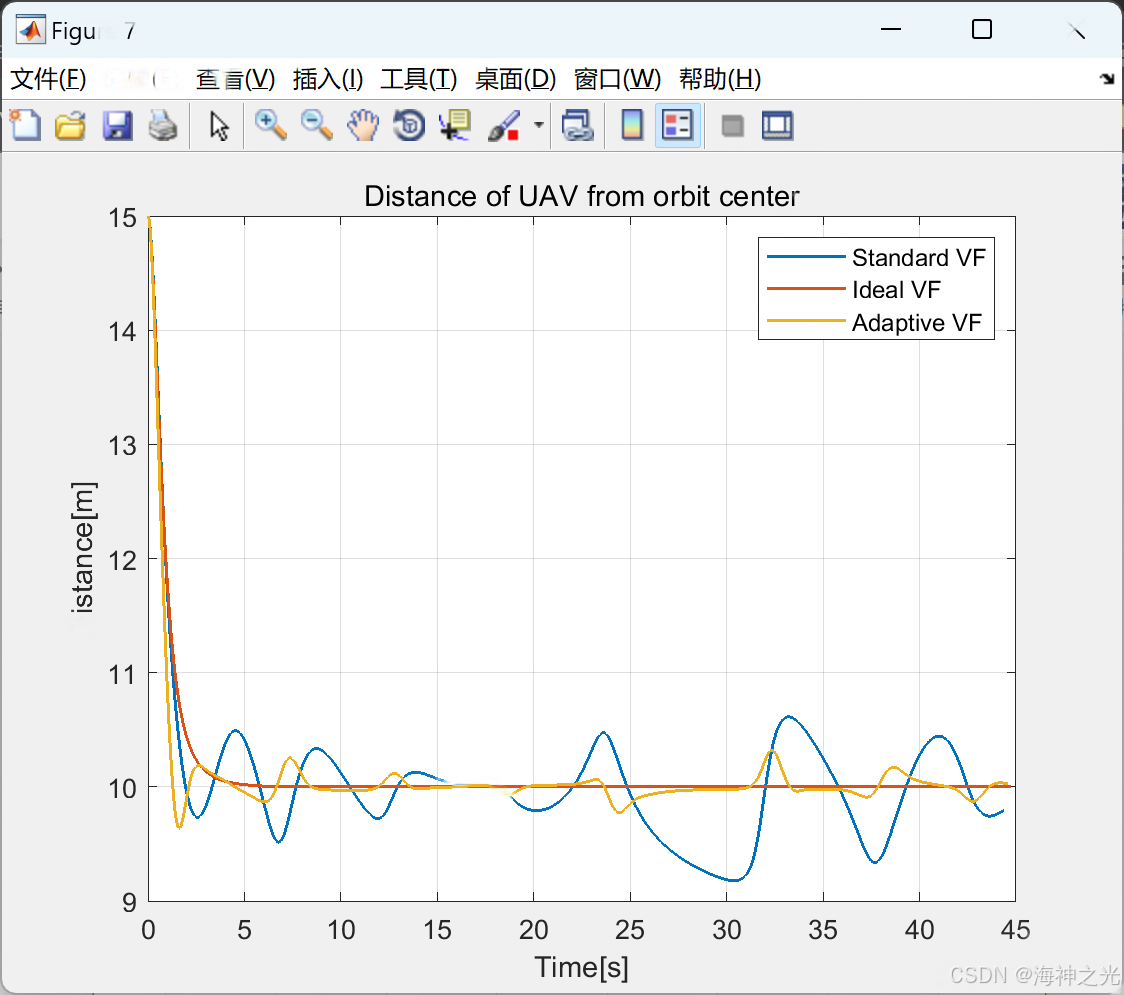This screenshot has height=995, width=1124.
Task: Open the 桌面(D) menu
Action: coord(515,79)
